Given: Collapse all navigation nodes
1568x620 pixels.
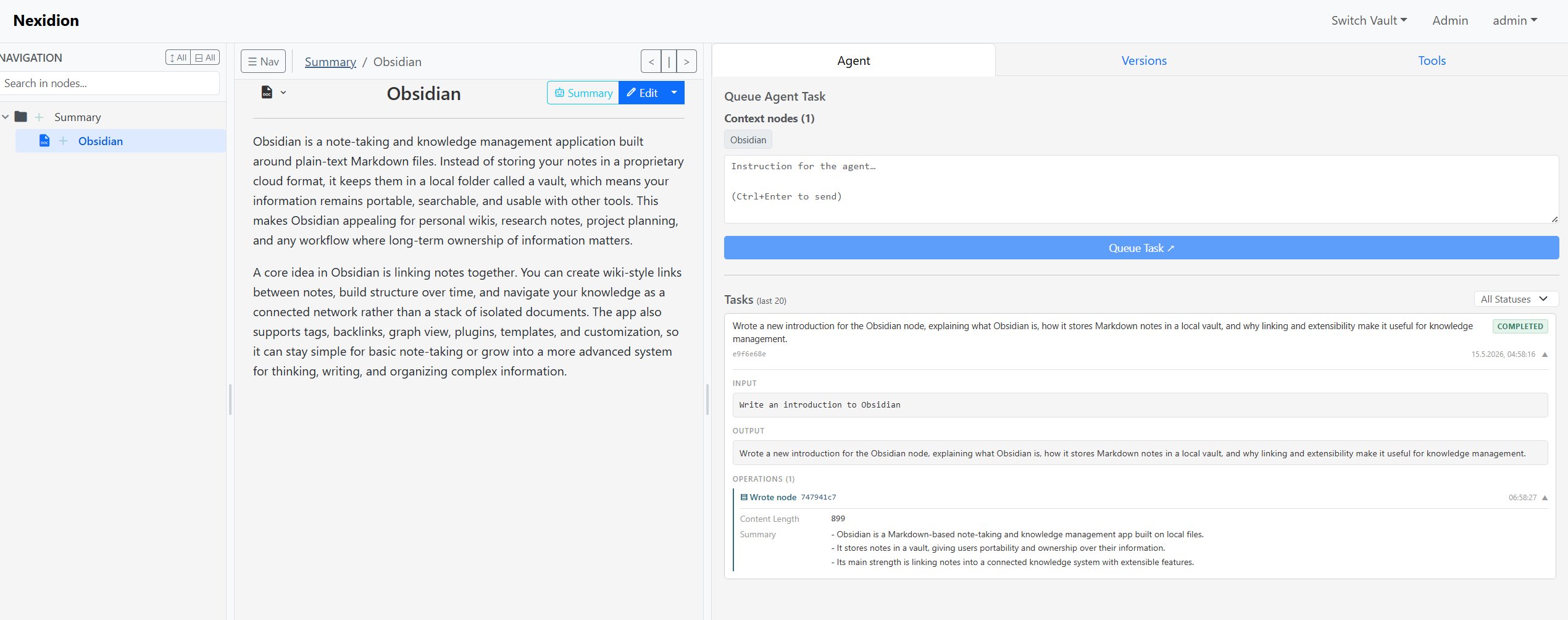Looking at the screenshot, I should tap(206, 57).
